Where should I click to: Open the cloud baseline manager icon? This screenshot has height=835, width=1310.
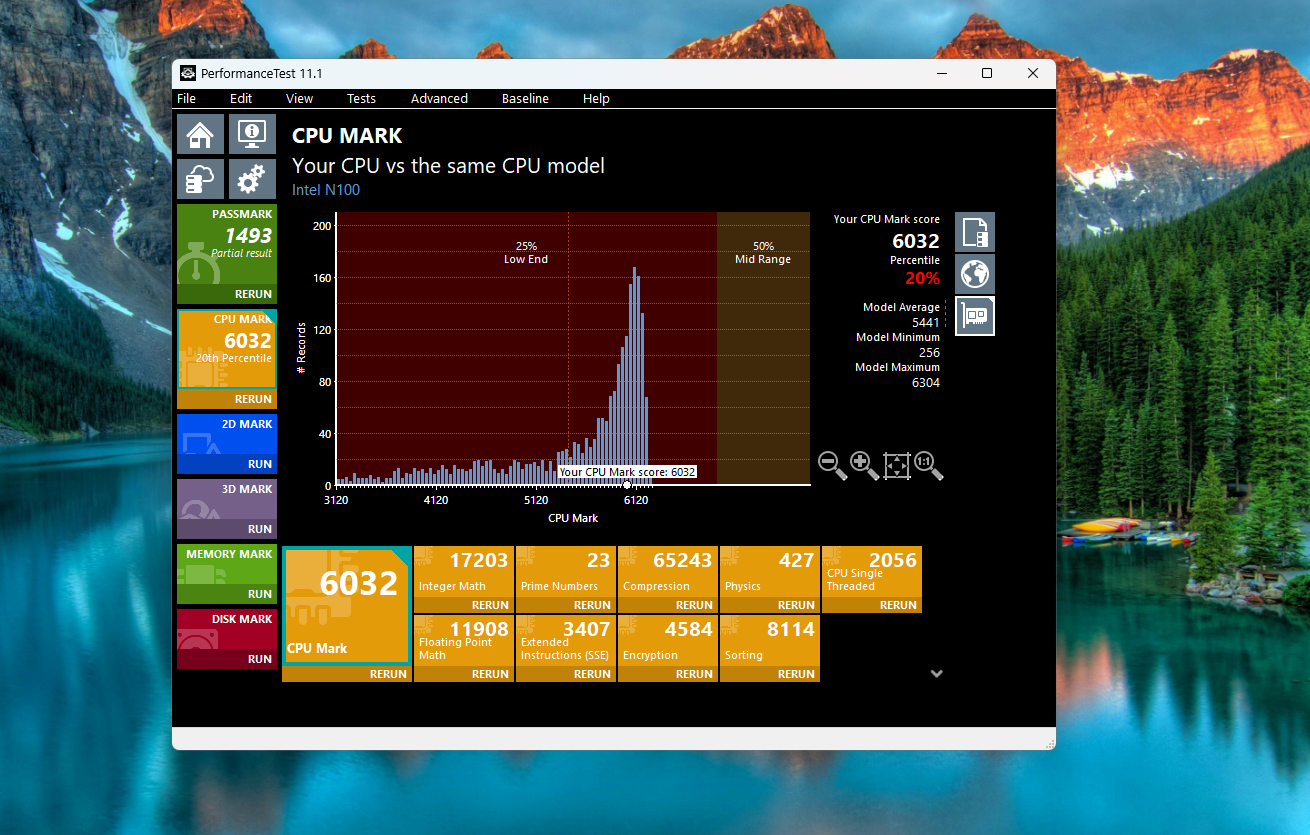click(200, 179)
